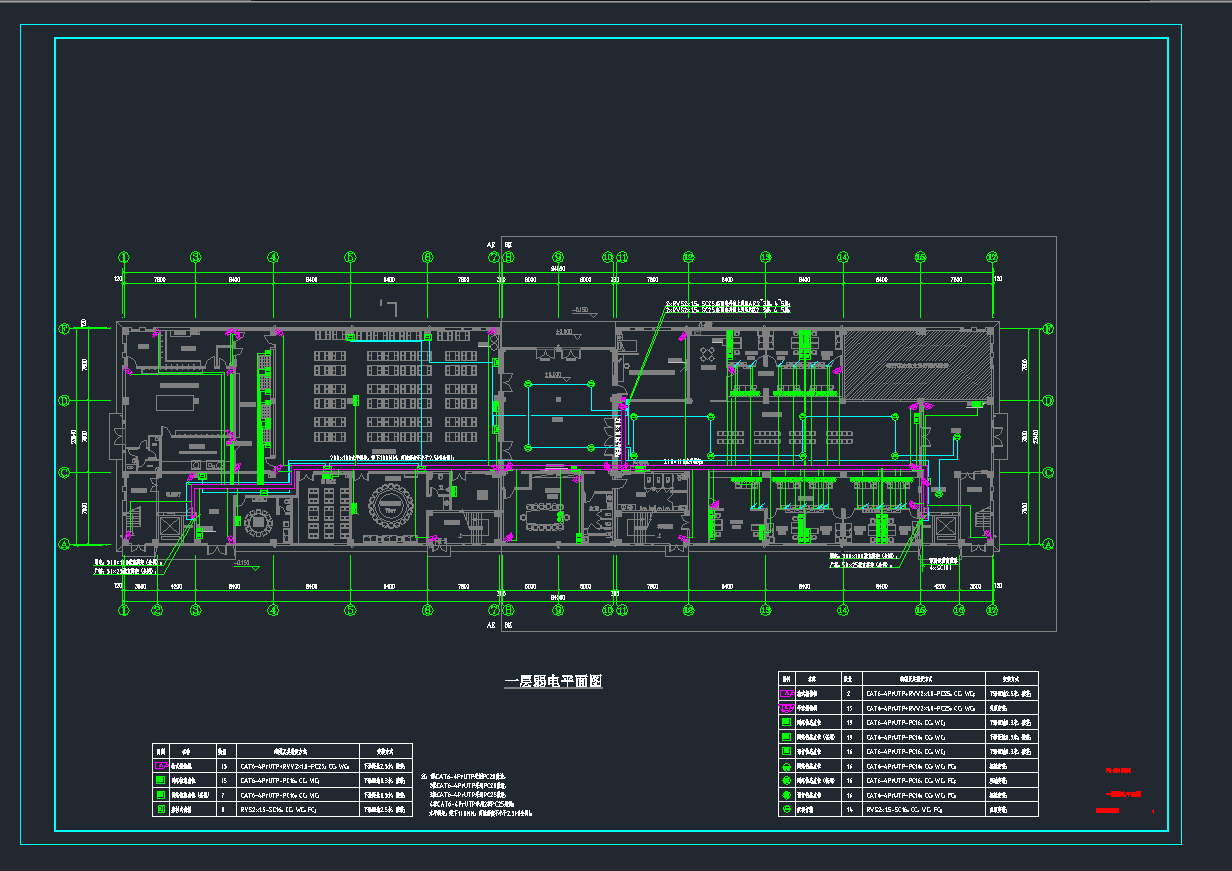This screenshot has height=871, width=1232.
Task: Select grid axis bubble 17 at top right
Action: [992, 257]
